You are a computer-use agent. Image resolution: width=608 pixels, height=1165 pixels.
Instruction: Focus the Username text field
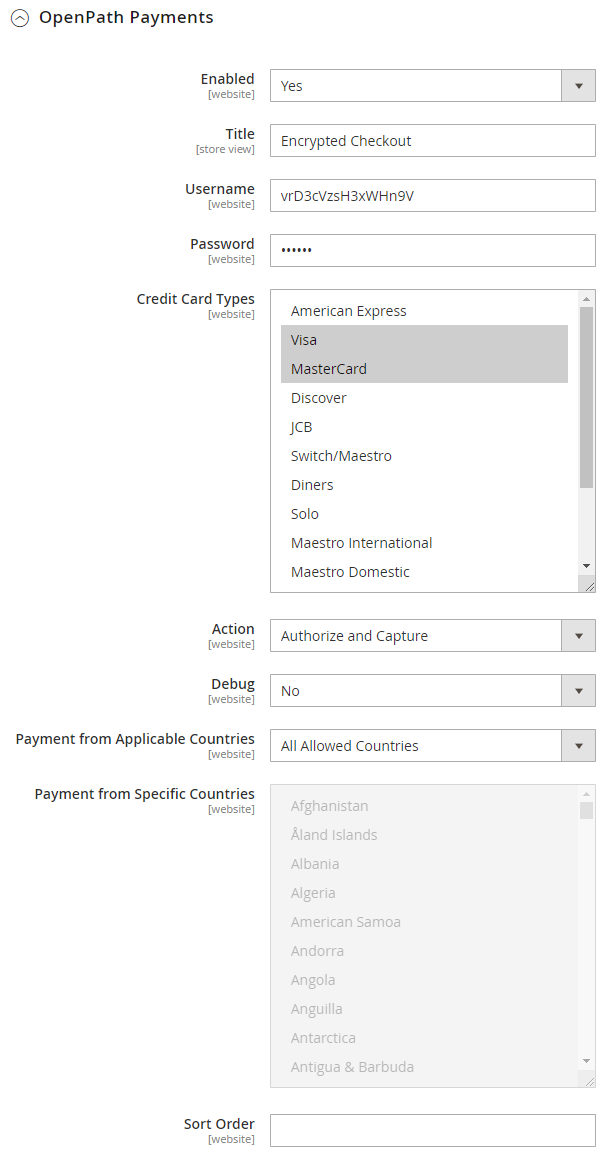pos(433,195)
